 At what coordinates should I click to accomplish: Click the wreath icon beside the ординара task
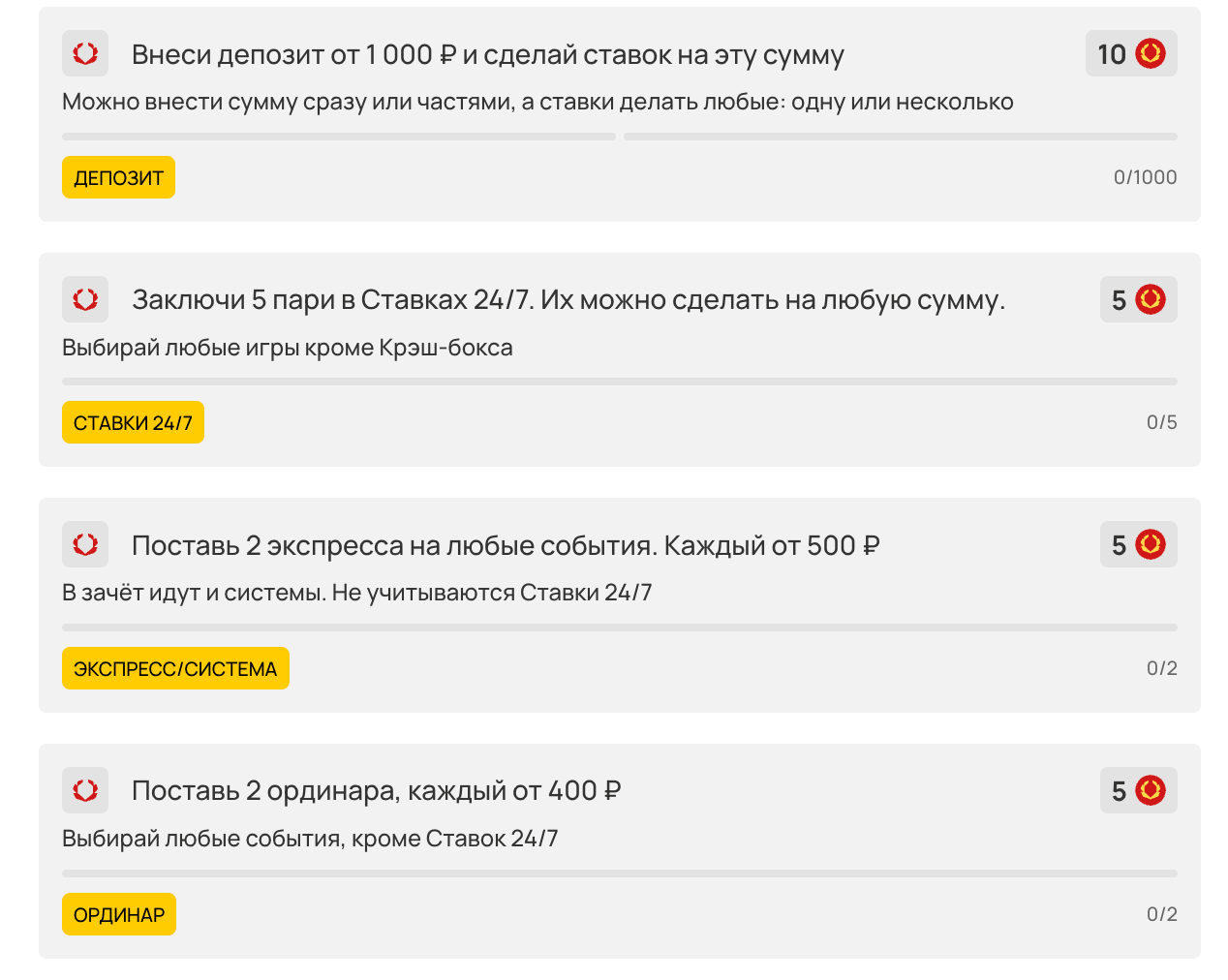85,790
